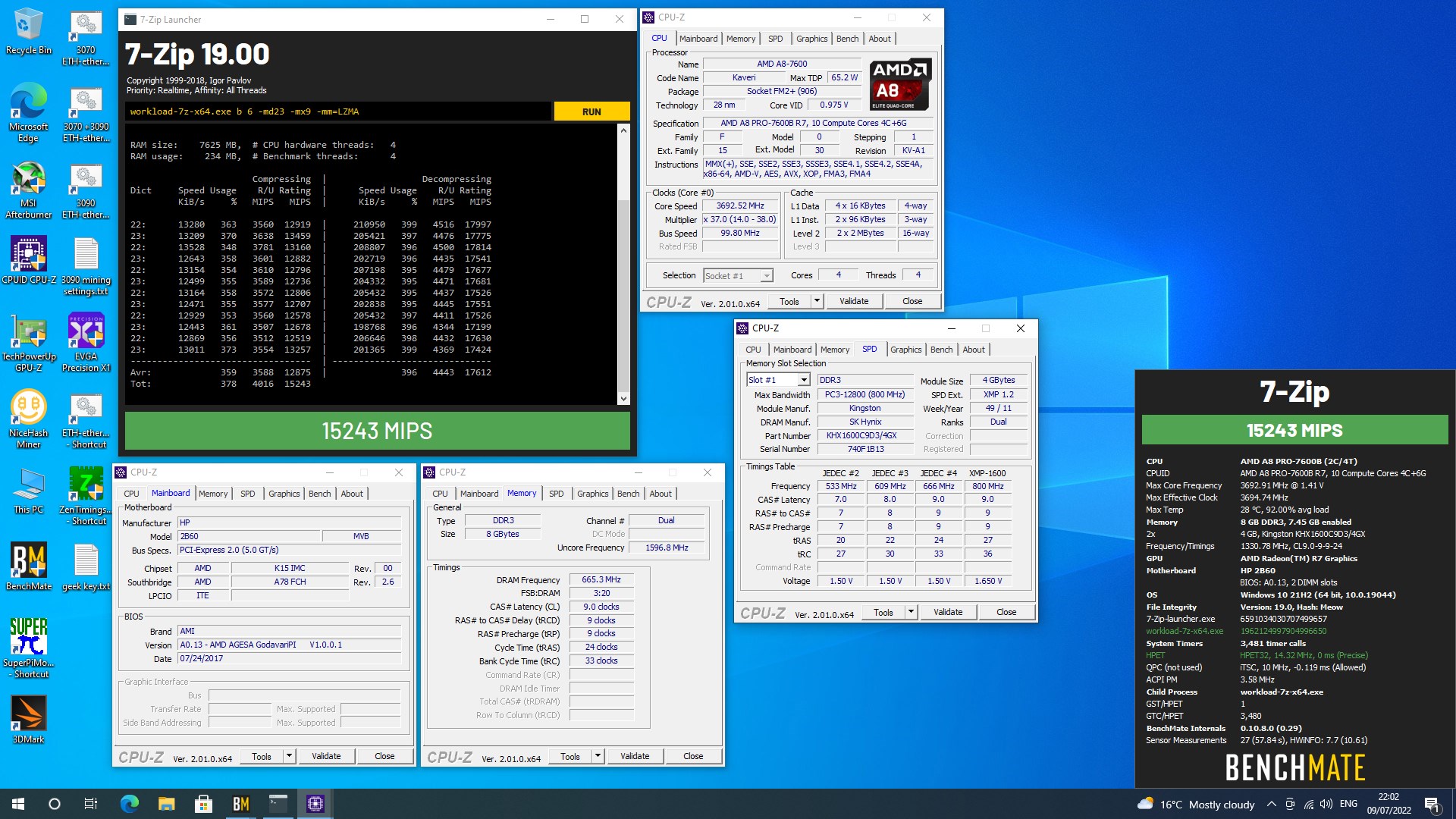Viewport: 1456px width, 819px height.
Task: Expand the Tools dropdown arrow in the SPD CPU-Z window
Action: click(x=911, y=612)
